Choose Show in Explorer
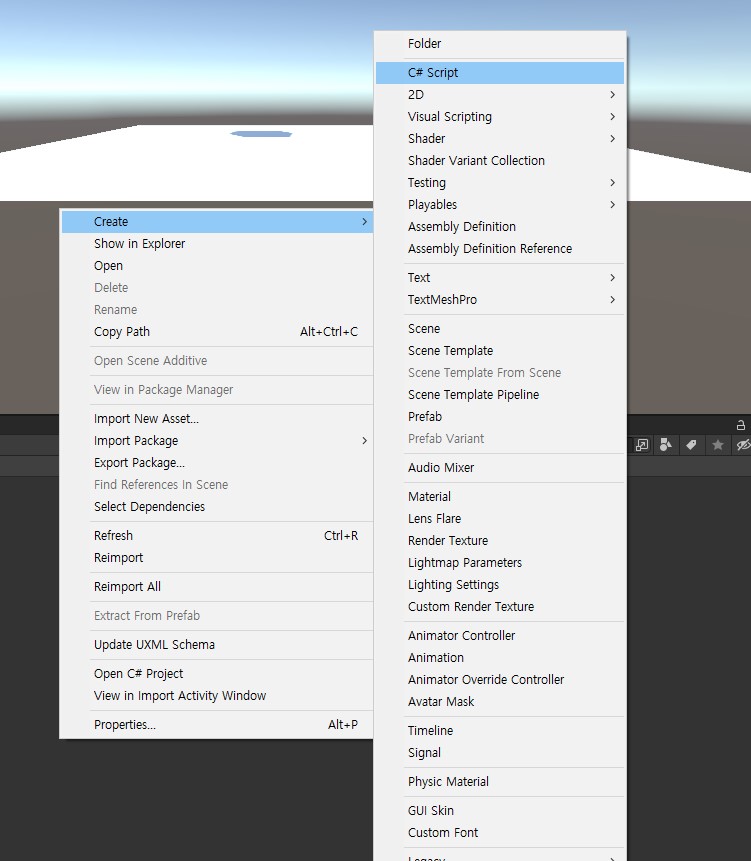The image size is (751, 861). [217, 244]
